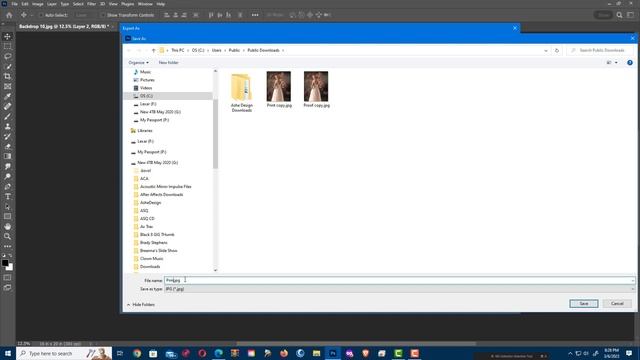The width and height of the screenshot is (640, 360).
Task: Collapse folders with Hide Folders
Action: tap(141, 304)
